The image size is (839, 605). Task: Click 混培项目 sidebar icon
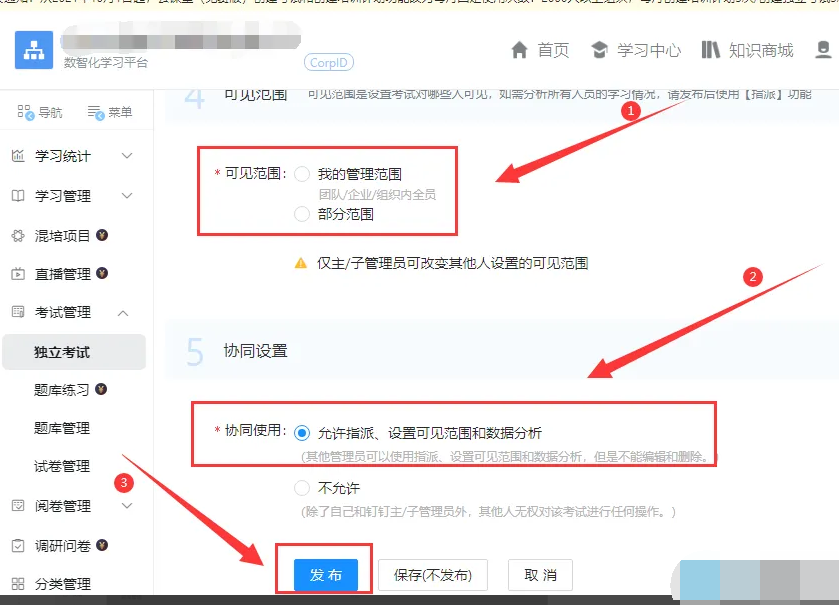point(18,236)
